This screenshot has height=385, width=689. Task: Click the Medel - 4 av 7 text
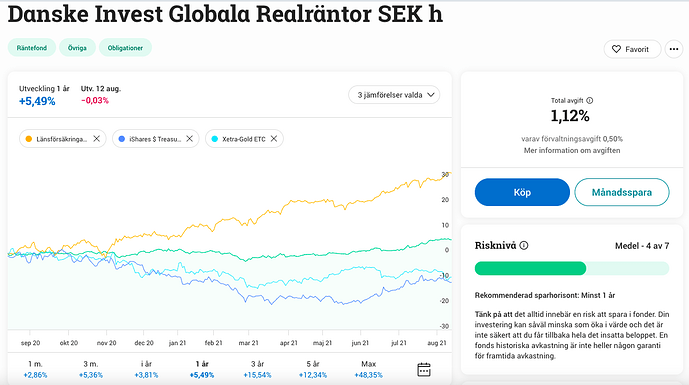(642, 246)
